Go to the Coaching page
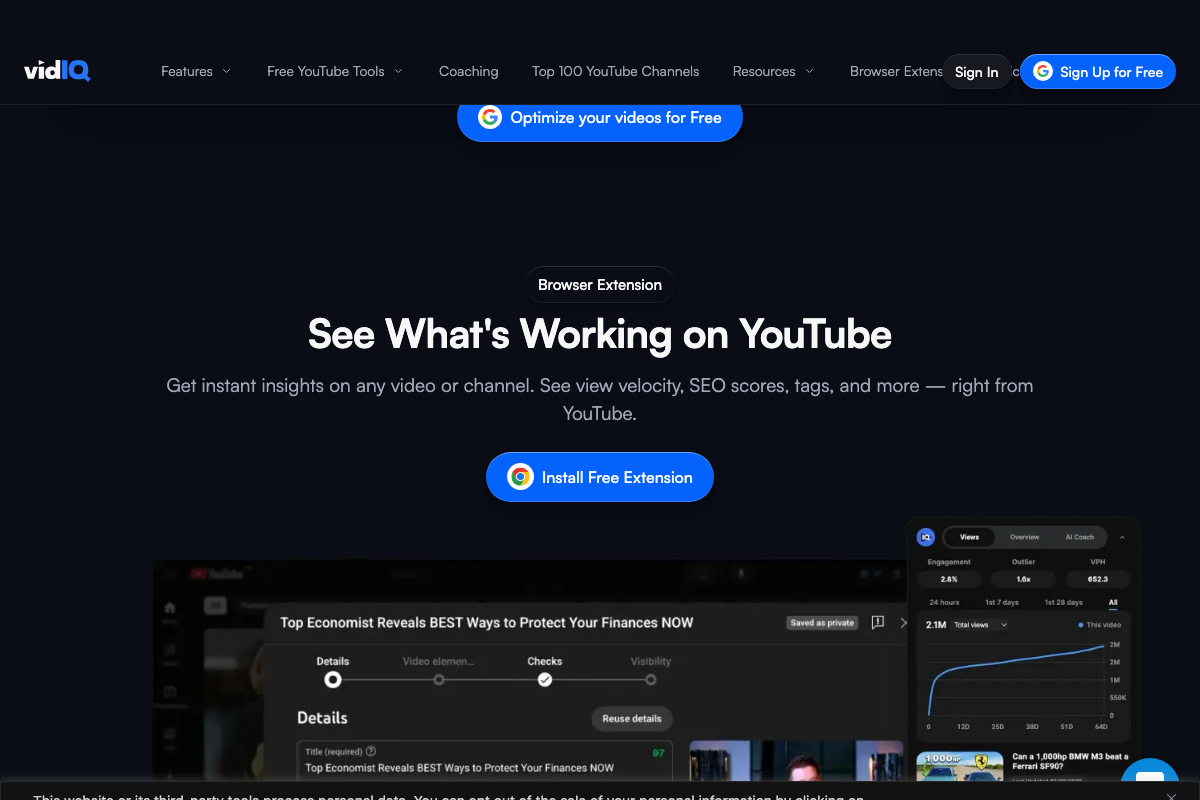 point(468,71)
